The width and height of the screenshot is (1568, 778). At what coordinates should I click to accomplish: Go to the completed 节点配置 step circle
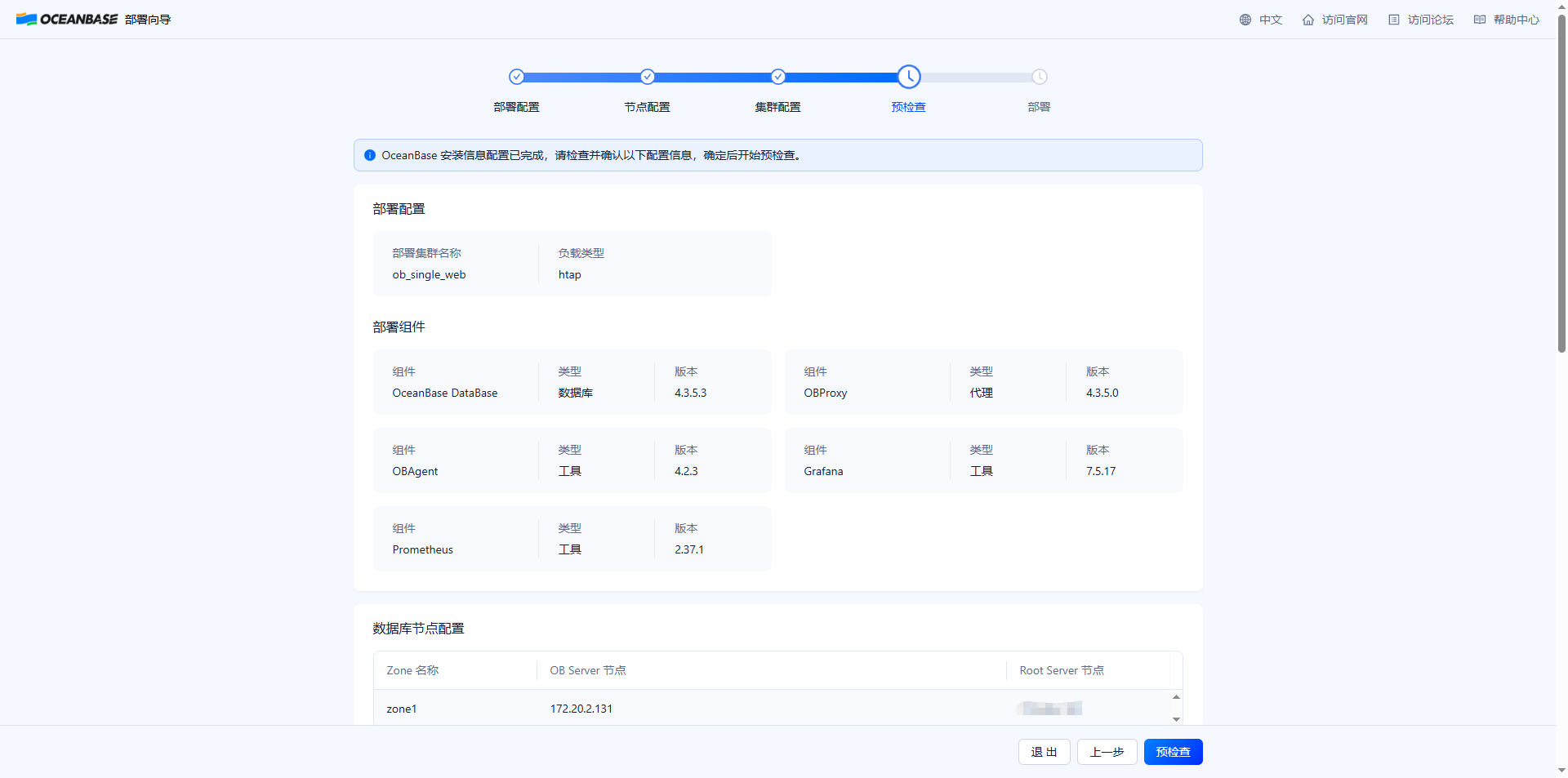tap(648, 77)
